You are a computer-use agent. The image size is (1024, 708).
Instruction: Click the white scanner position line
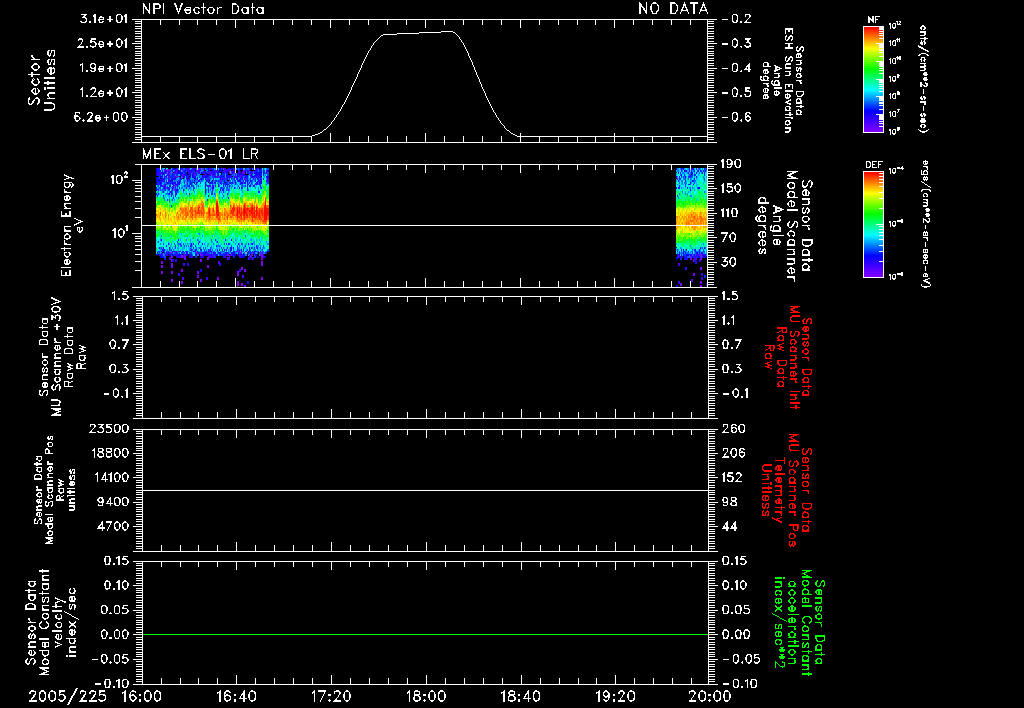[x=425, y=490]
